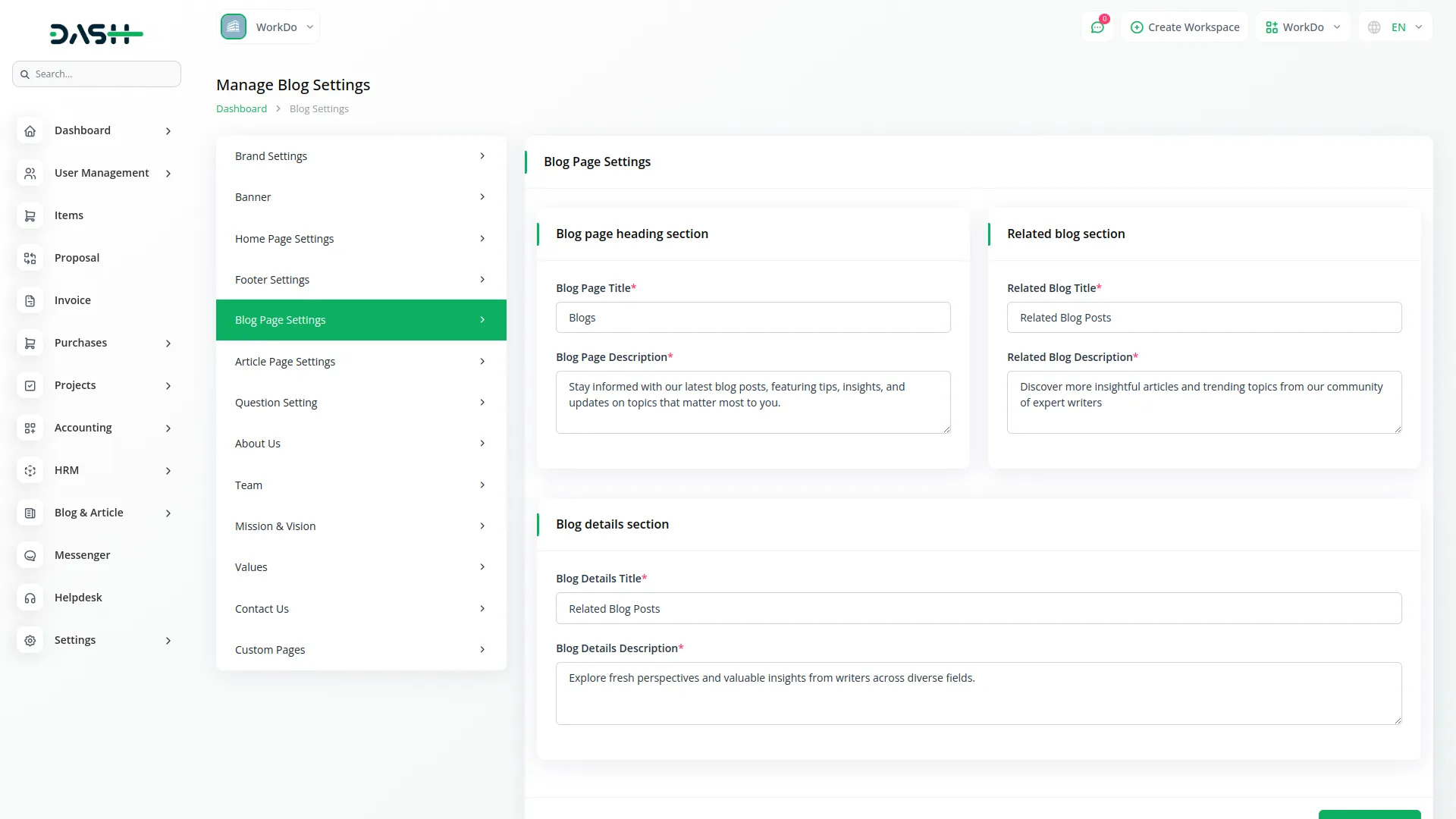Follow the Dashboard breadcrumb link
Screen dimensions: 1456x819
pos(241,108)
